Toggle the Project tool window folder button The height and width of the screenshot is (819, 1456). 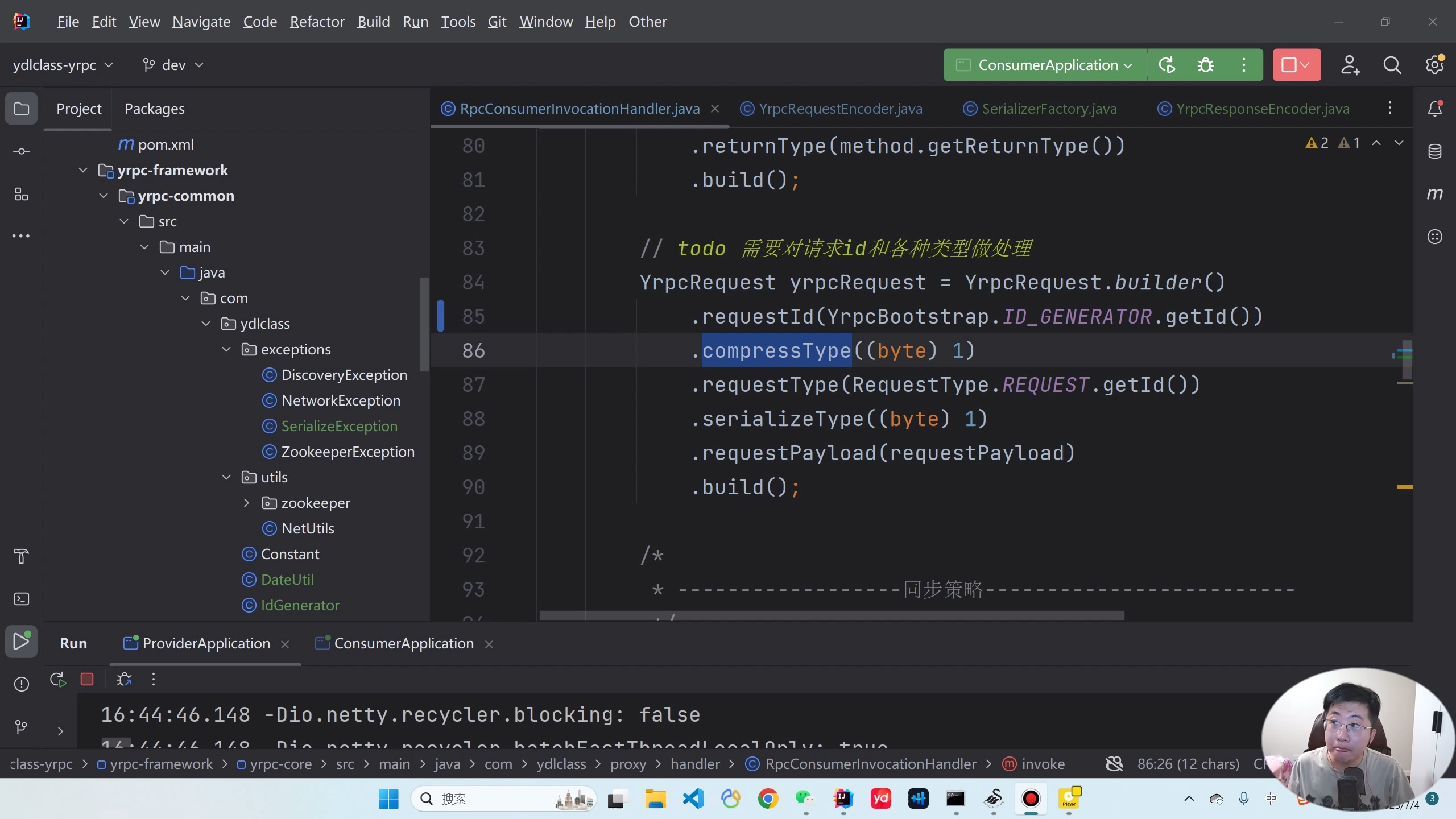click(x=22, y=108)
